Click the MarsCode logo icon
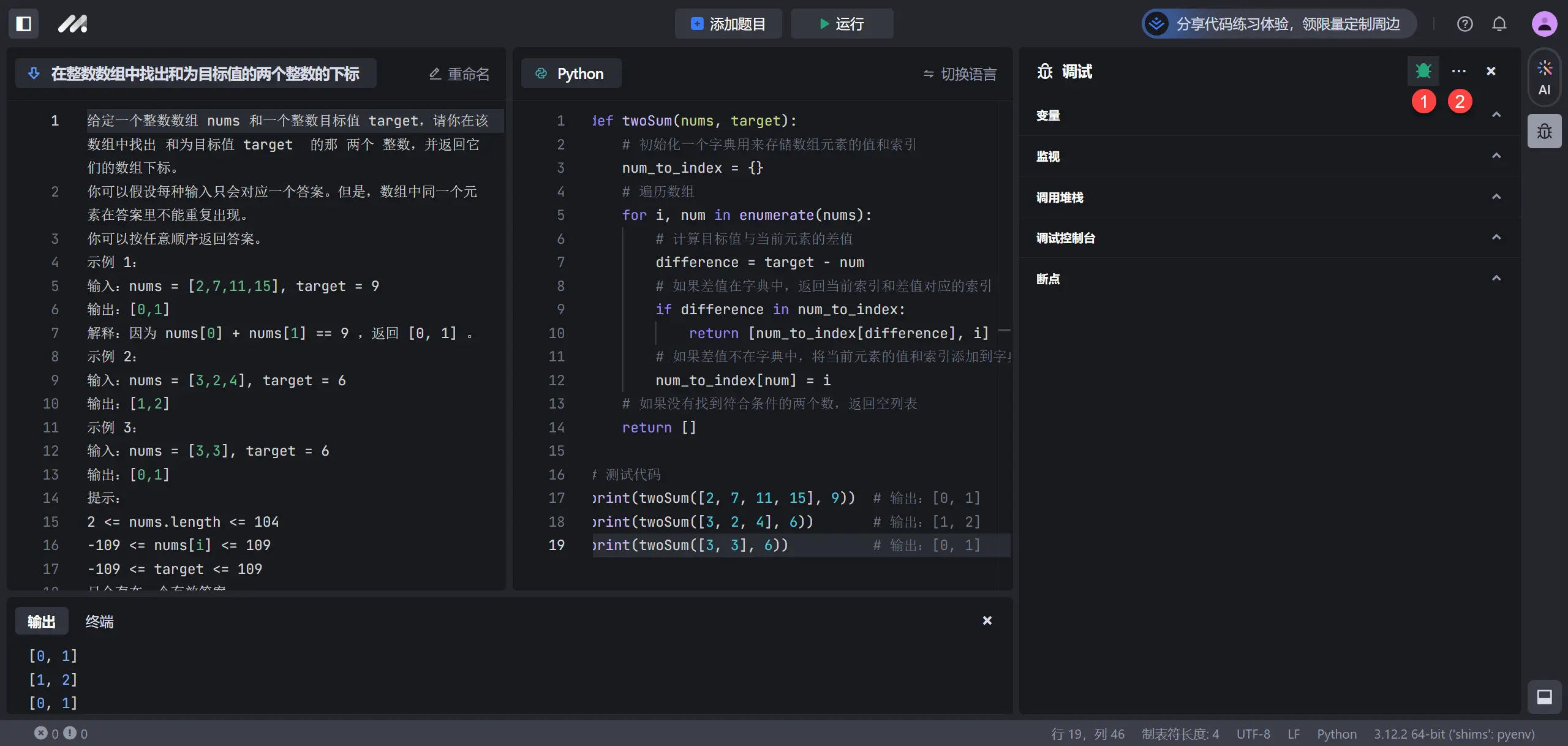1568x746 pixels. pyautogui.click(x=73, y=24)
